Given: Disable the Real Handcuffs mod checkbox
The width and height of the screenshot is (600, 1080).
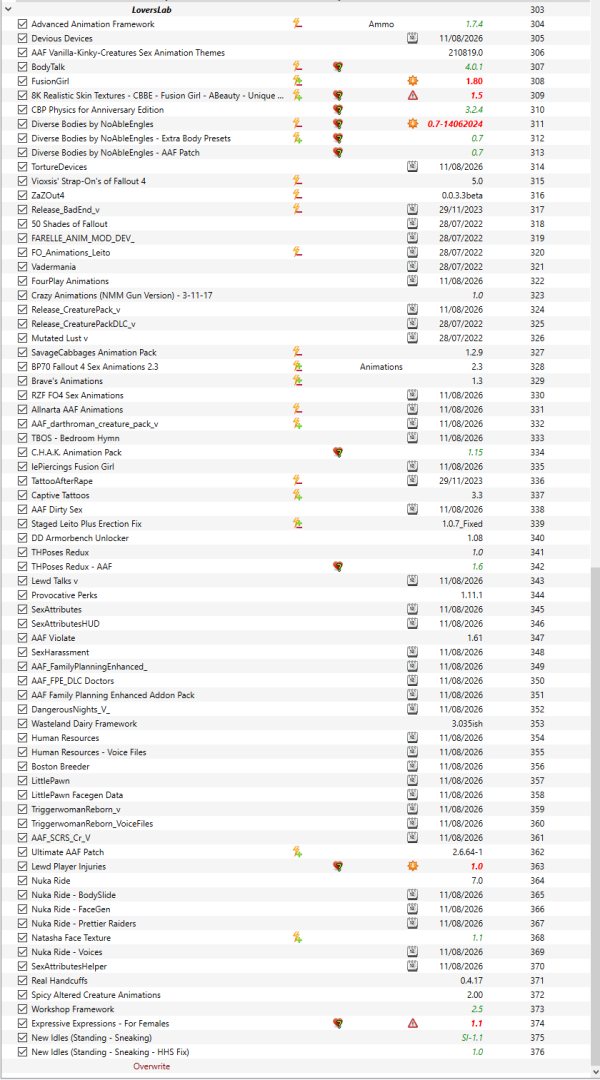Looking at the screenshot, I should click(x=23, y=981).
